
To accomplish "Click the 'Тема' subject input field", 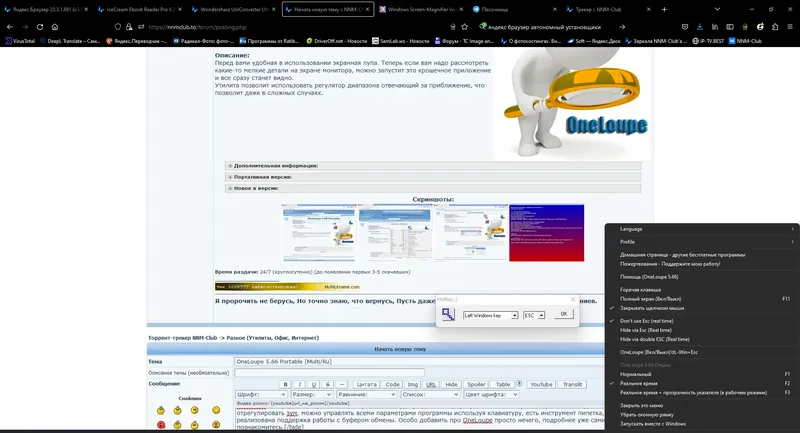I will [419, 362].
